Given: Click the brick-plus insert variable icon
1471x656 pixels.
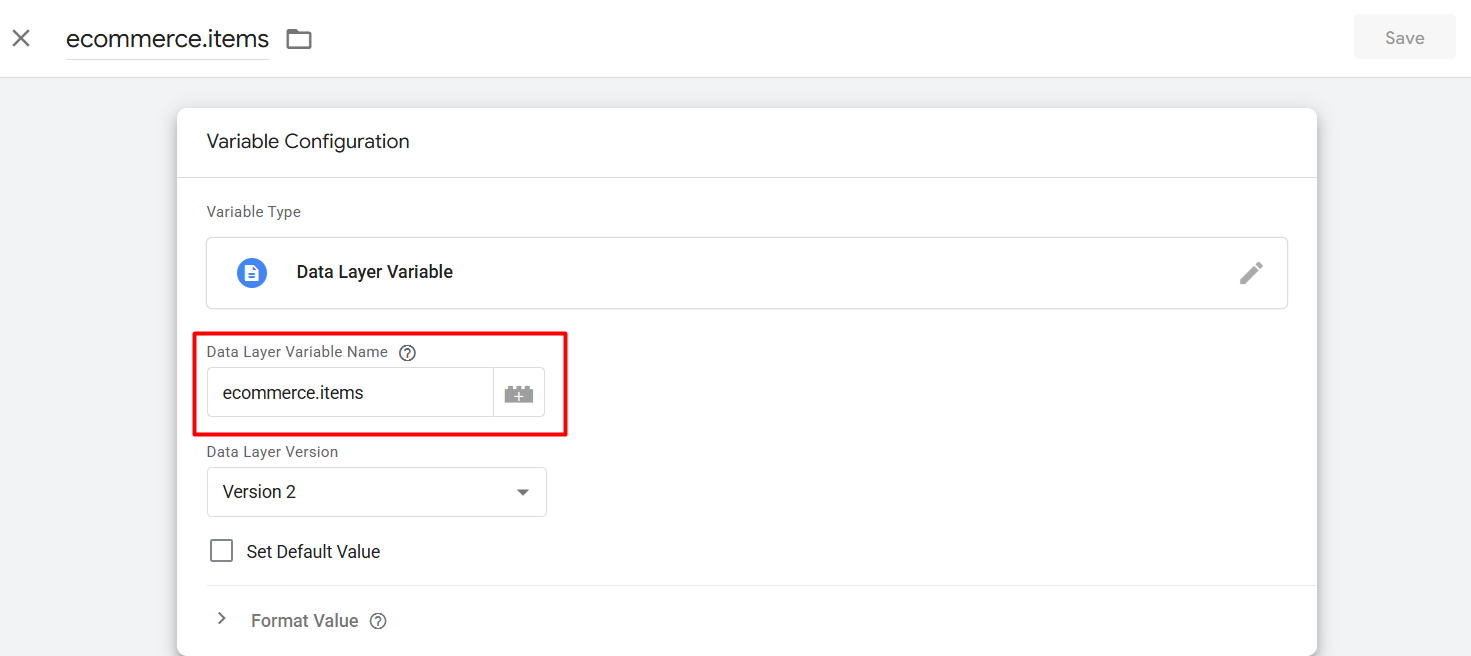Looking at the screenshot, I should coord(519,393).
